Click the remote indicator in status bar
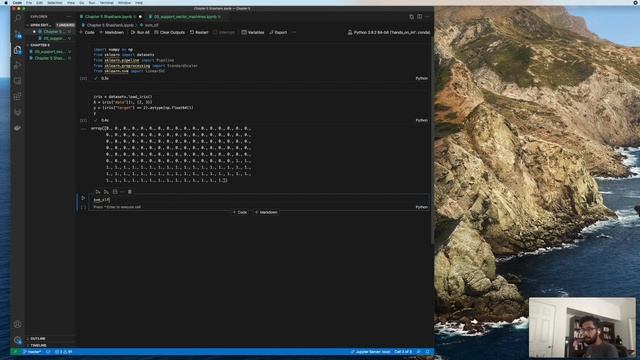Image resolution: width=640 pixels, height=360 pixels. tap(15, 352)
